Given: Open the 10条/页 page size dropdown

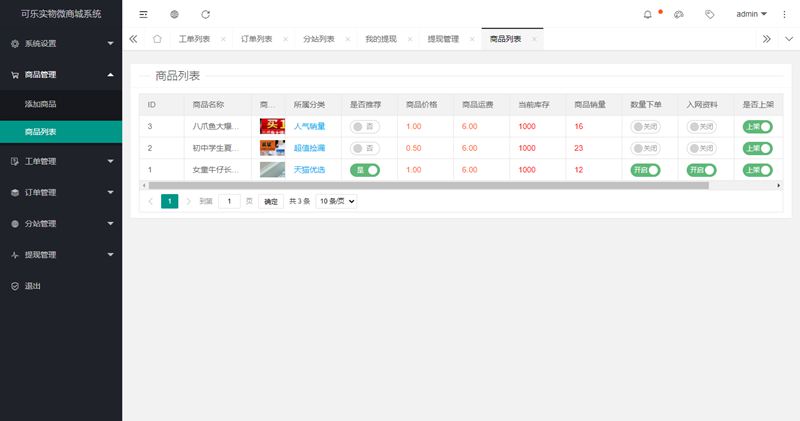Looking at the screenshot, I should (x=336, y=201).
